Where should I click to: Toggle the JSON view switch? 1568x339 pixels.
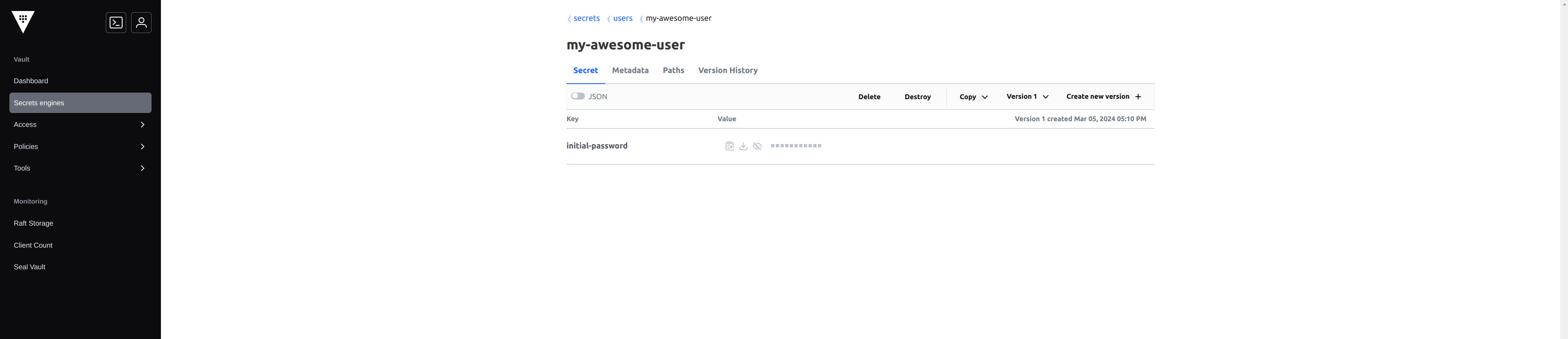(x=578, y=97)
